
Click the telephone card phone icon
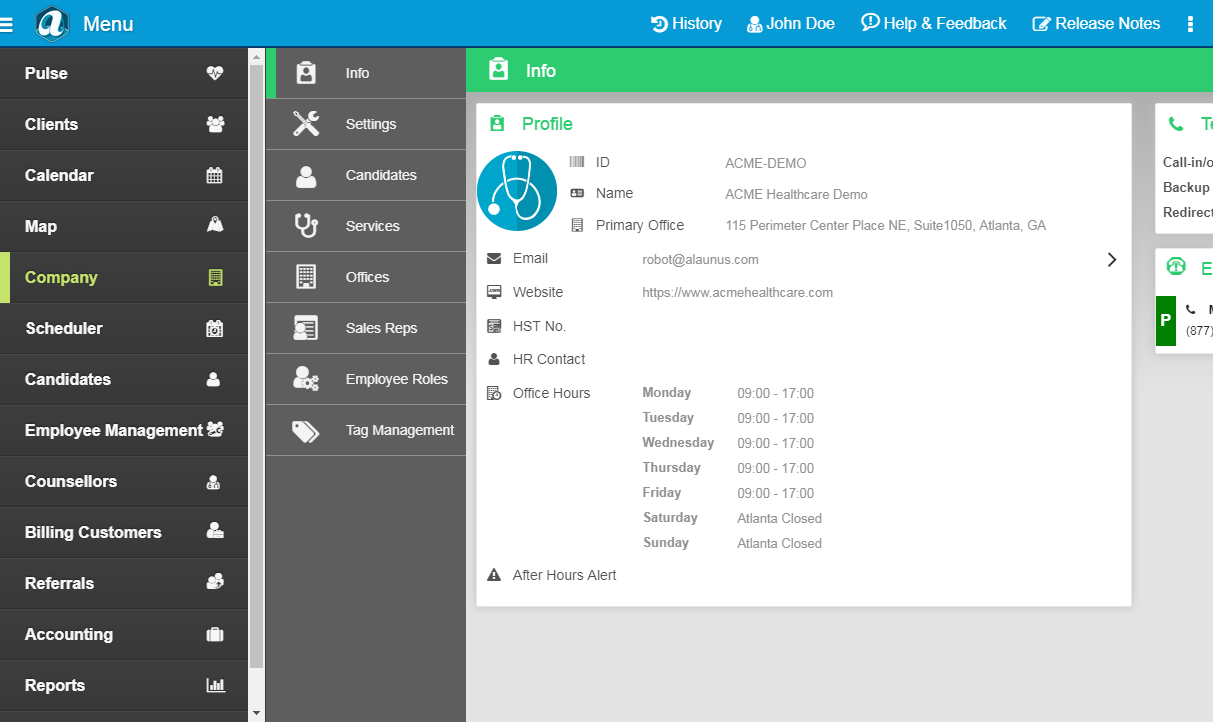[1176, 125]
